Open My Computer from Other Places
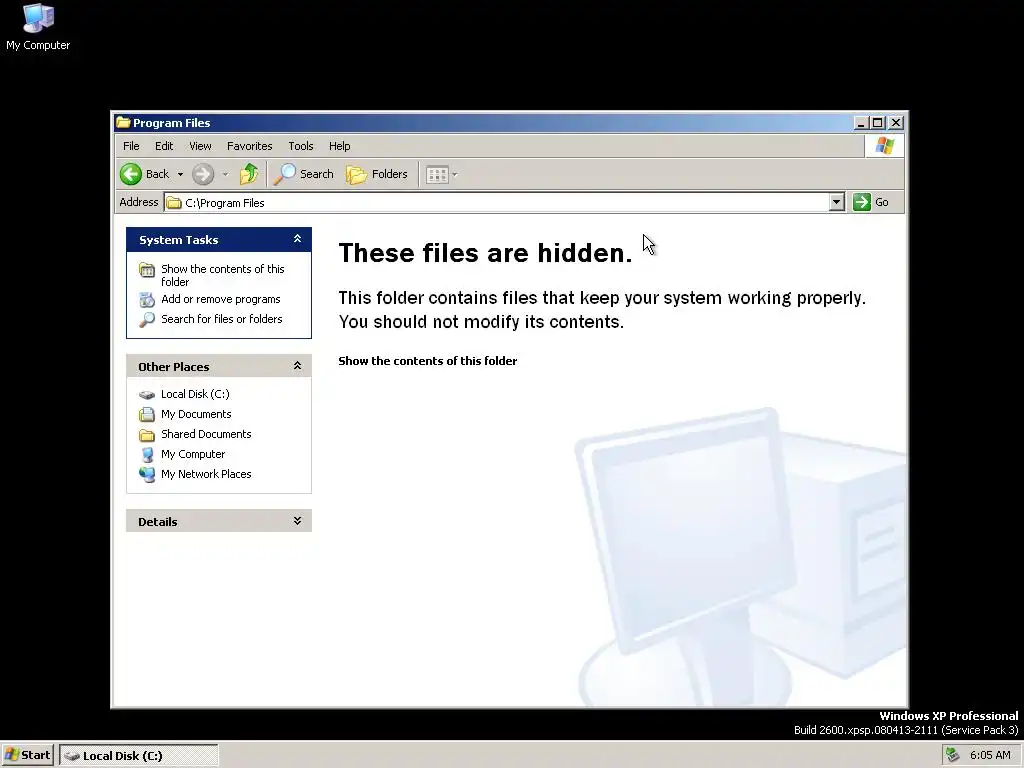 pyautogui.click(x=193, y=454)
